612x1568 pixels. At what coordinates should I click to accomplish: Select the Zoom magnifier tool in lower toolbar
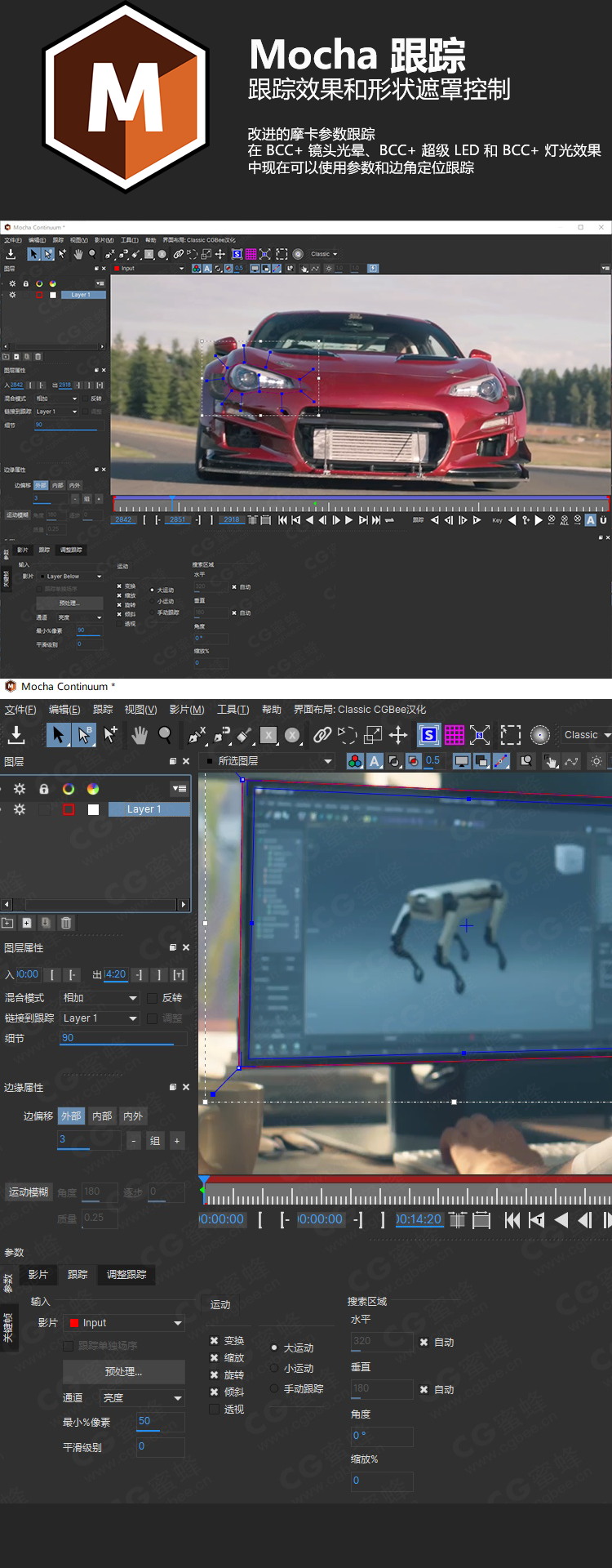coord(165,735)
